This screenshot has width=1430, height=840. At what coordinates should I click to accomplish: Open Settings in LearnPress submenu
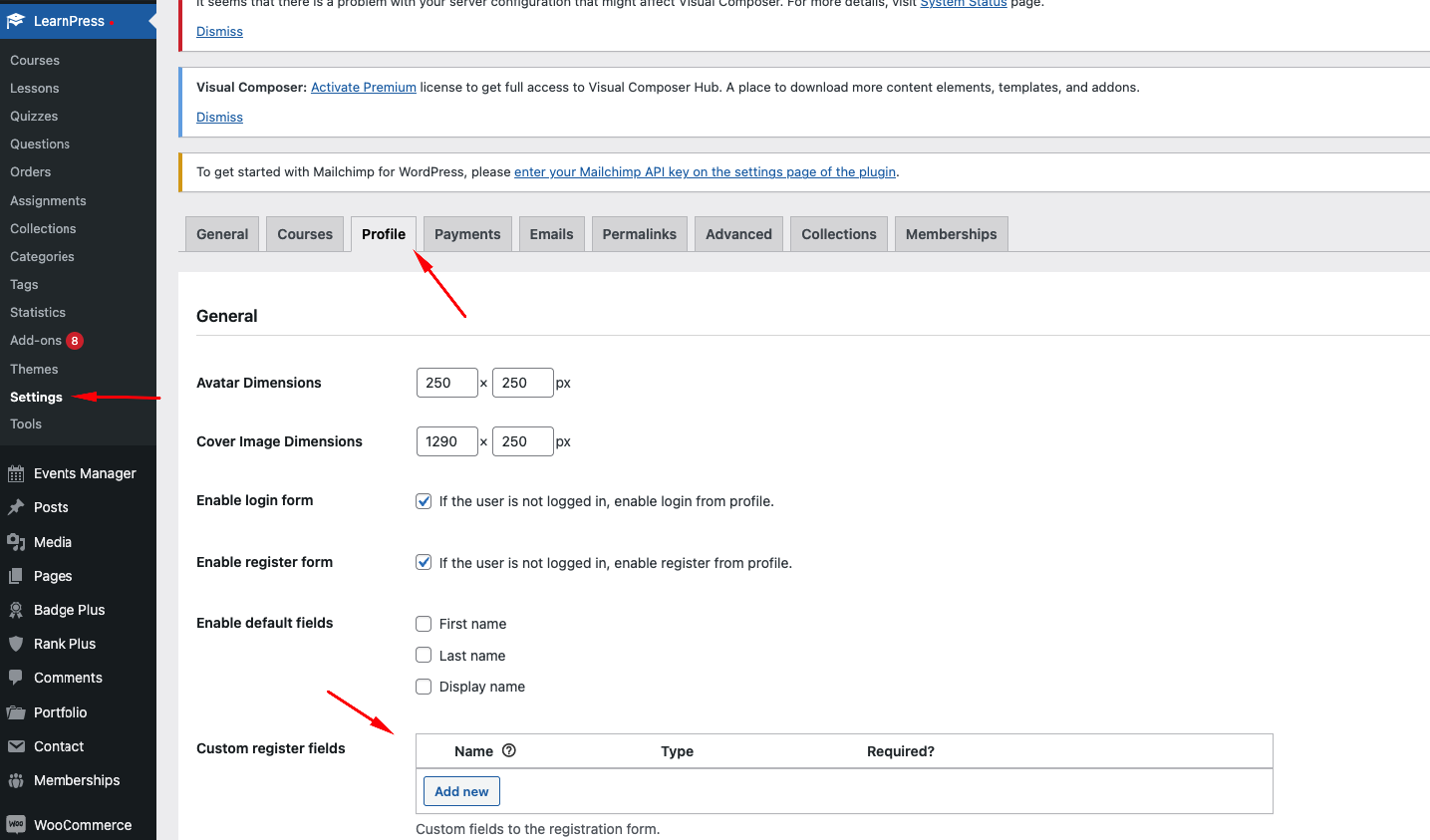[36, 397]
